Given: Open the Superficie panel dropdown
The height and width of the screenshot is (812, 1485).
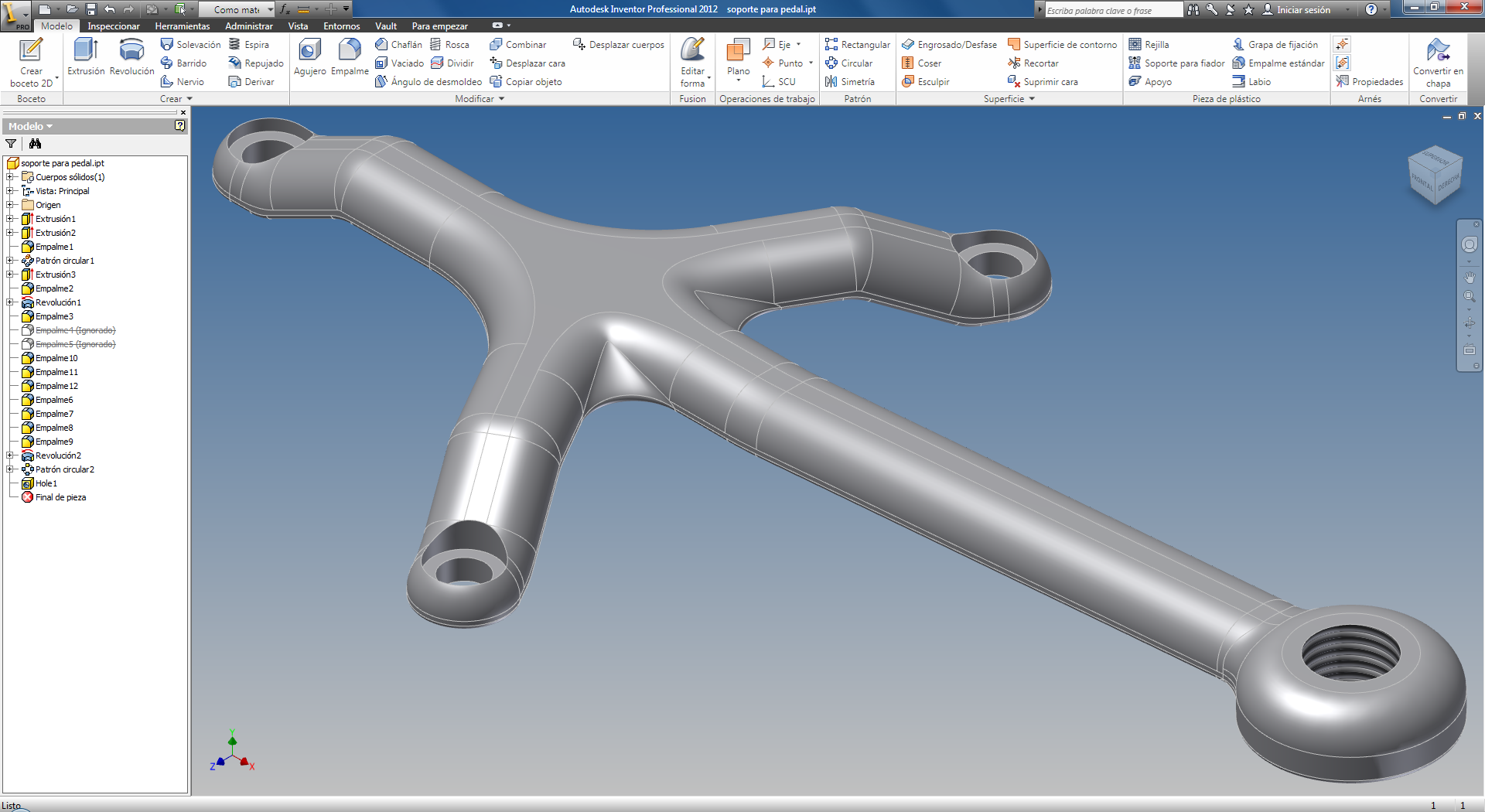Looking at the screenshot, I should click(1009, 99).
